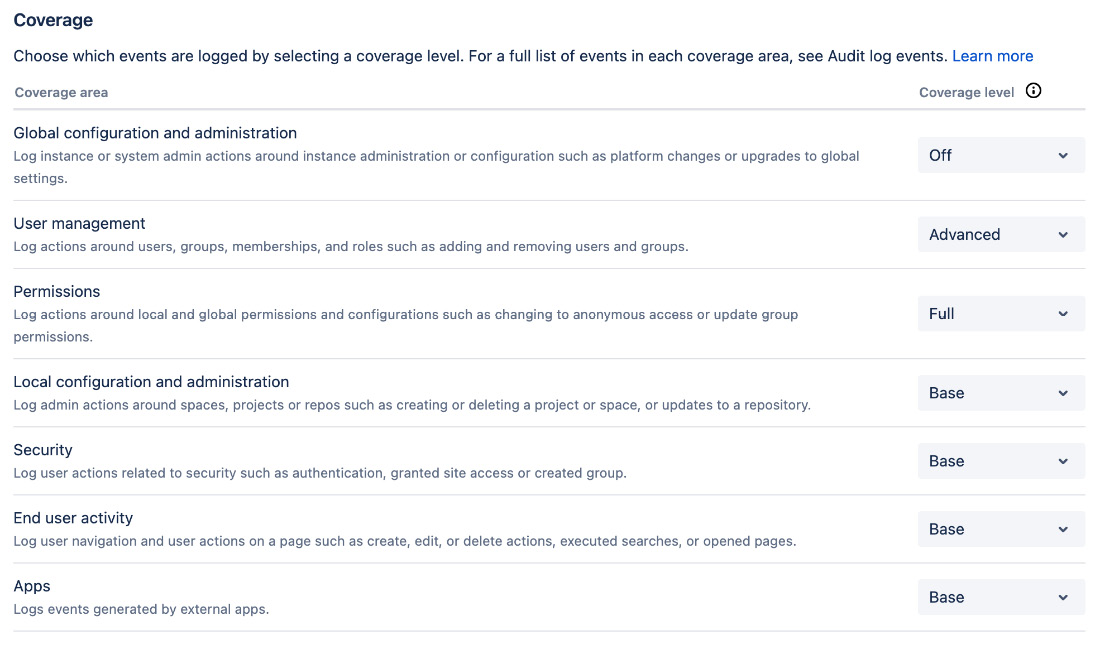This screenshot has height=645, width=1100.
Task: Click the info icon next to Coverage level
Action: (x=1033, y=90)
